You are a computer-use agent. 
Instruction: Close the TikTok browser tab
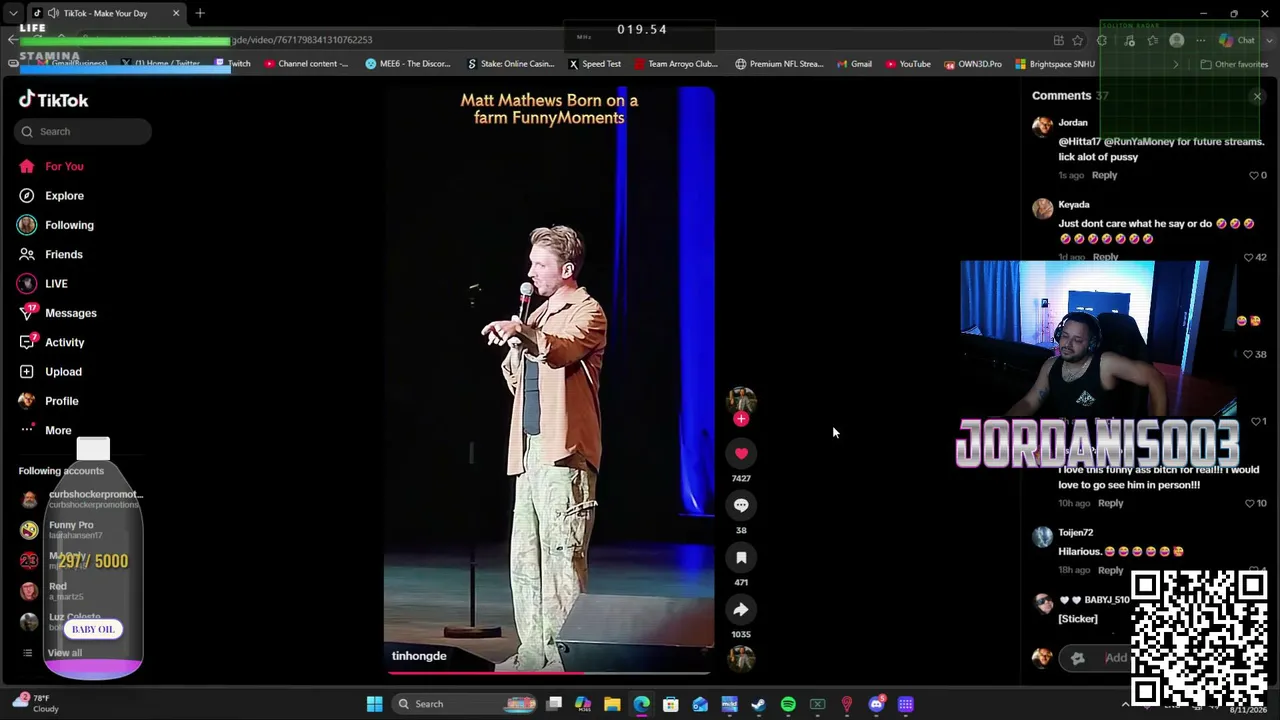coord(176,13)
